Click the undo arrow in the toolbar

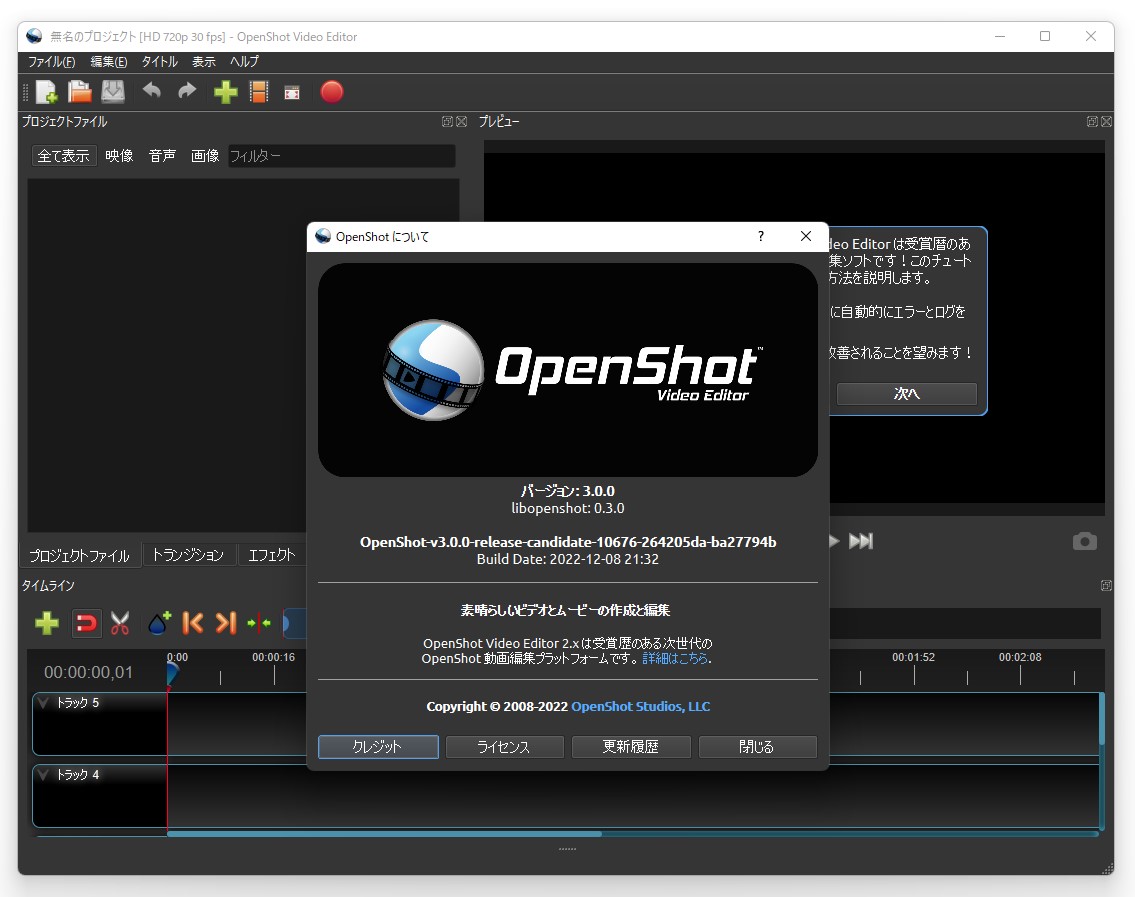click(x=151, y=92)
